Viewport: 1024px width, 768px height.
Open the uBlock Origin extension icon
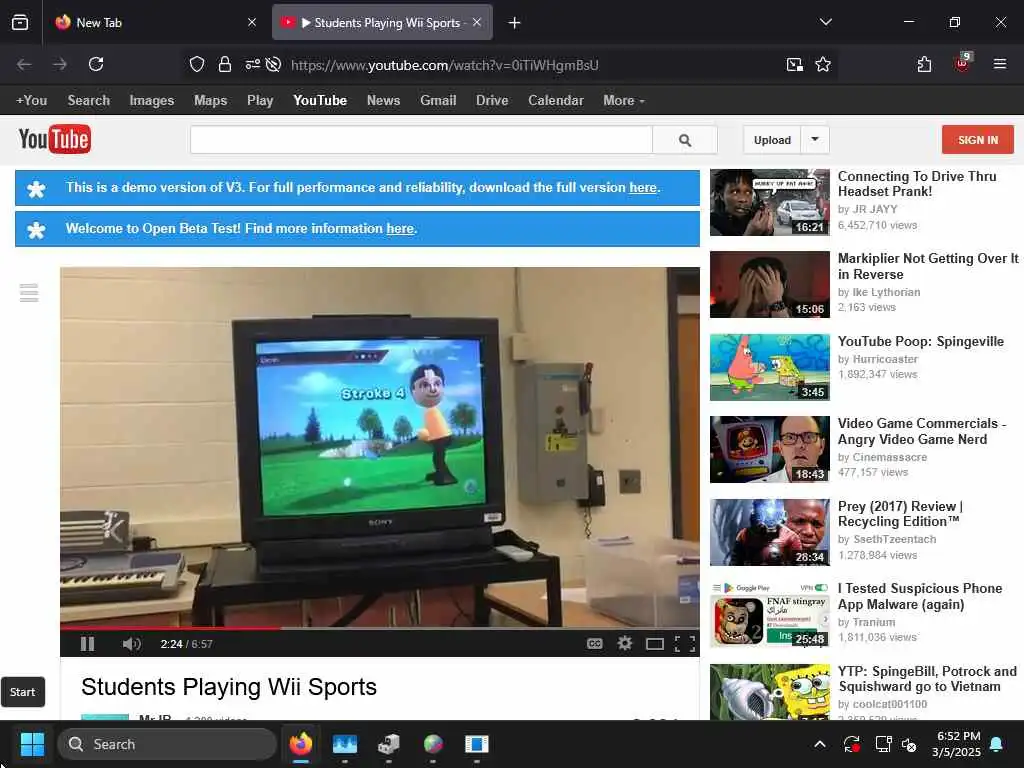(962, 63)
